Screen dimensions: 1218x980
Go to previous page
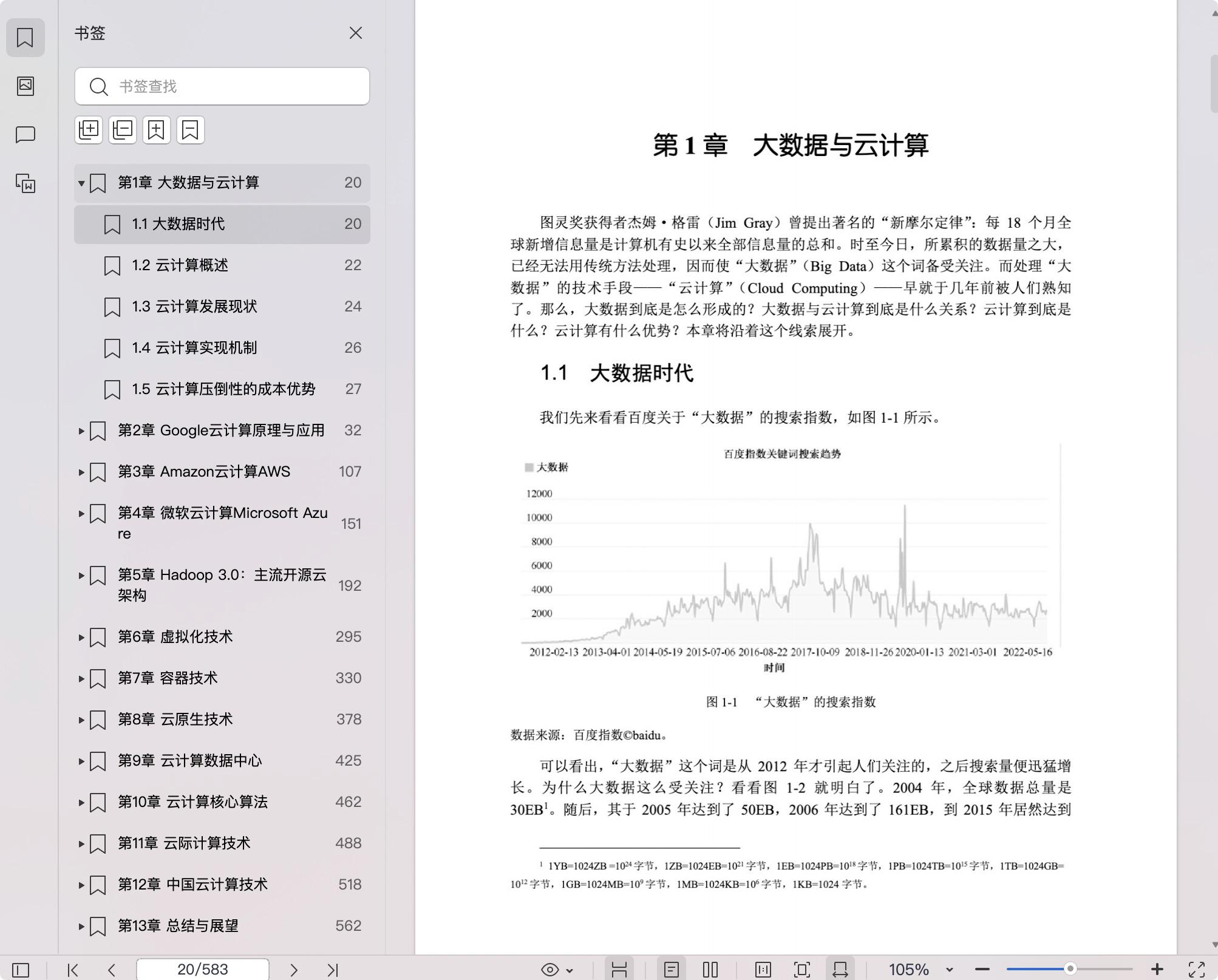tap(112, 970)
